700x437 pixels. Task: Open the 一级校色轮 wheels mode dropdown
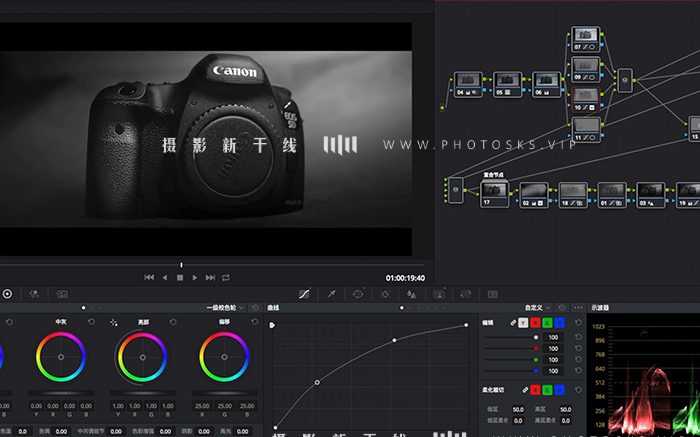pos(225,308)
